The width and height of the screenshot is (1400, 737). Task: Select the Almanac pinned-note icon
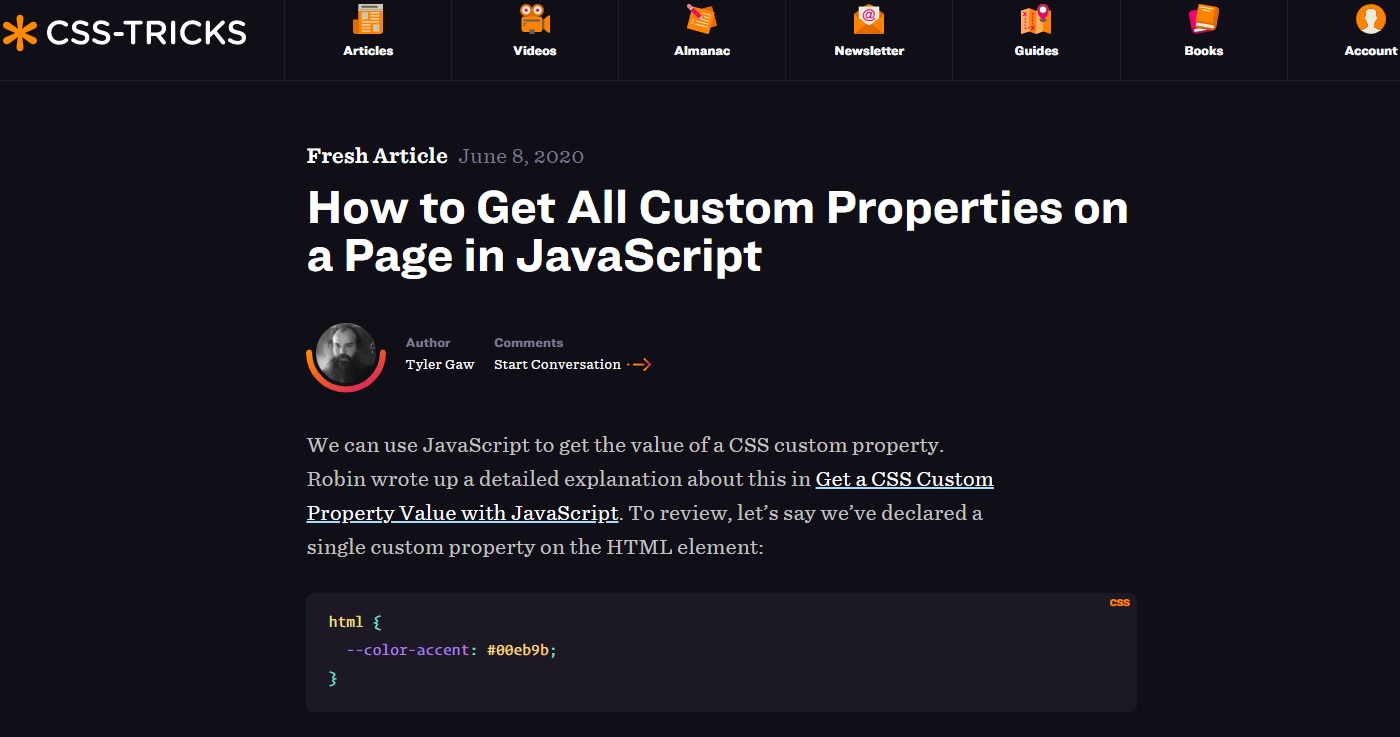click(x=701, y=19)
